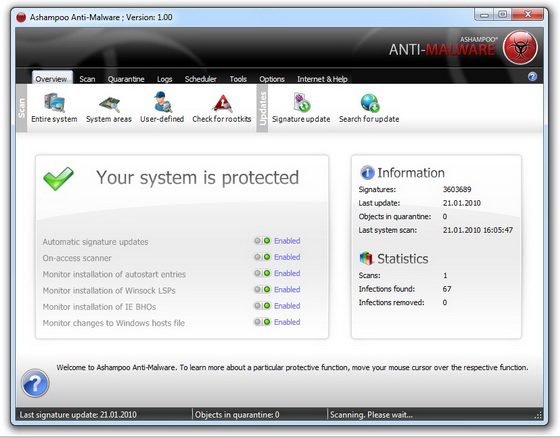Click Last update date value in Information
The image size is (560, 438).
pyautogui.click(x=462, y=203)
